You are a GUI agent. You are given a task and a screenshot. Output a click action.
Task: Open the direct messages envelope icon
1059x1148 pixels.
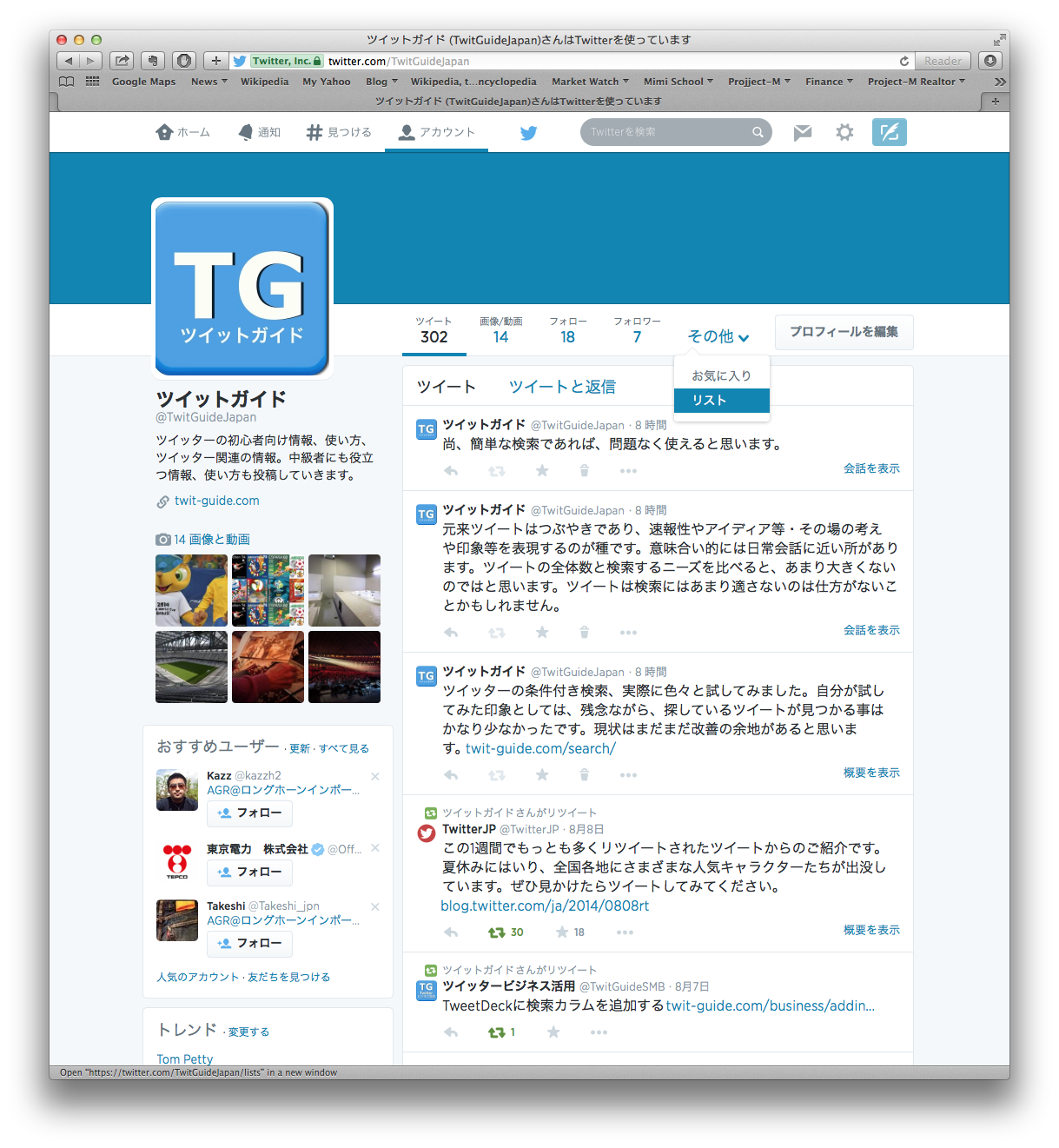point(803,132)
